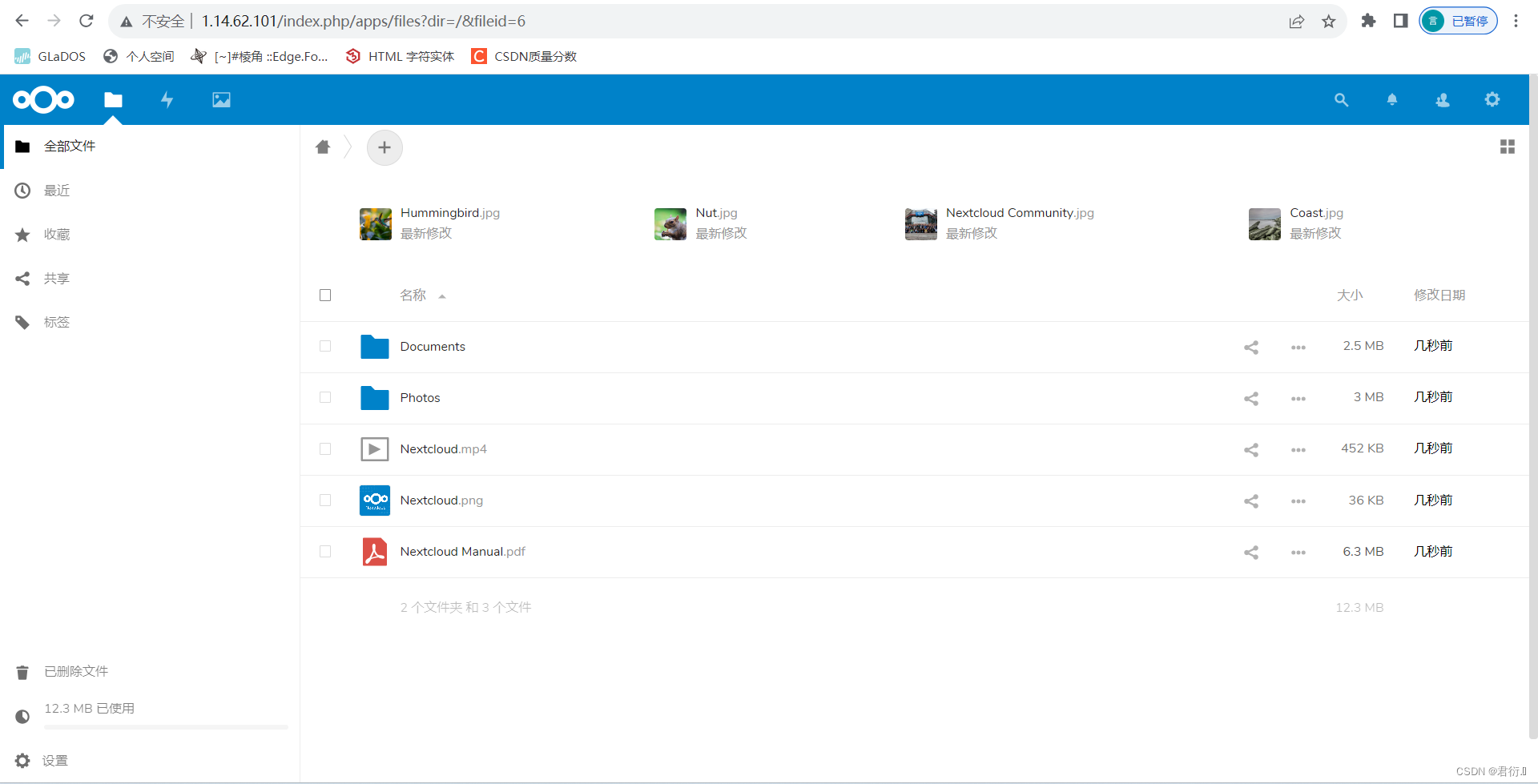1538x784 pixels.
Task: Open more actions for Photos
Action: (1298, 398)
